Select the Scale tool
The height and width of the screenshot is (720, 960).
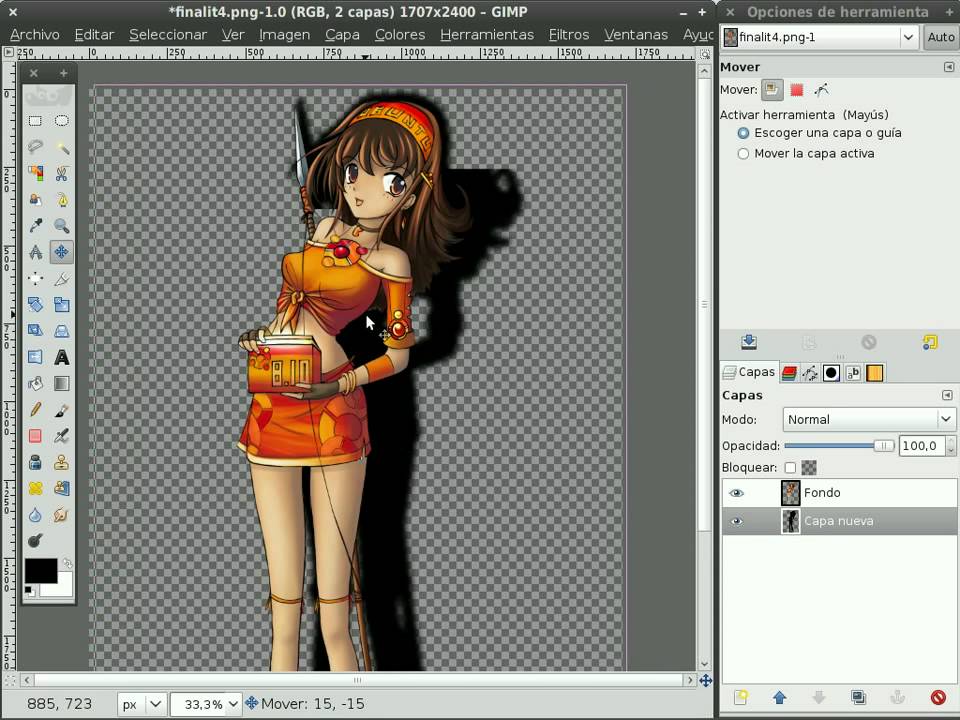coord(61,304)
